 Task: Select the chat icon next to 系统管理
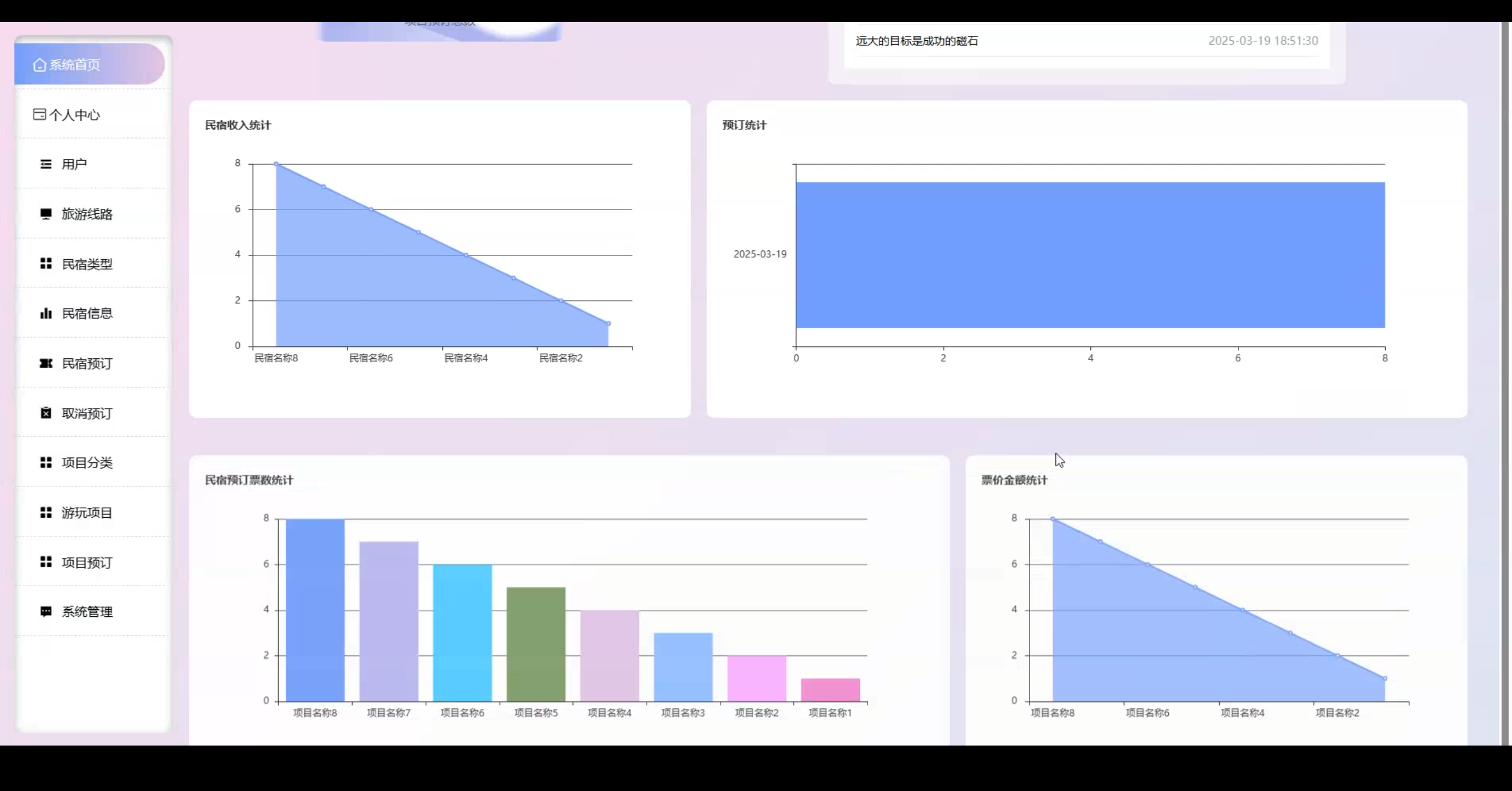(46, 612)
